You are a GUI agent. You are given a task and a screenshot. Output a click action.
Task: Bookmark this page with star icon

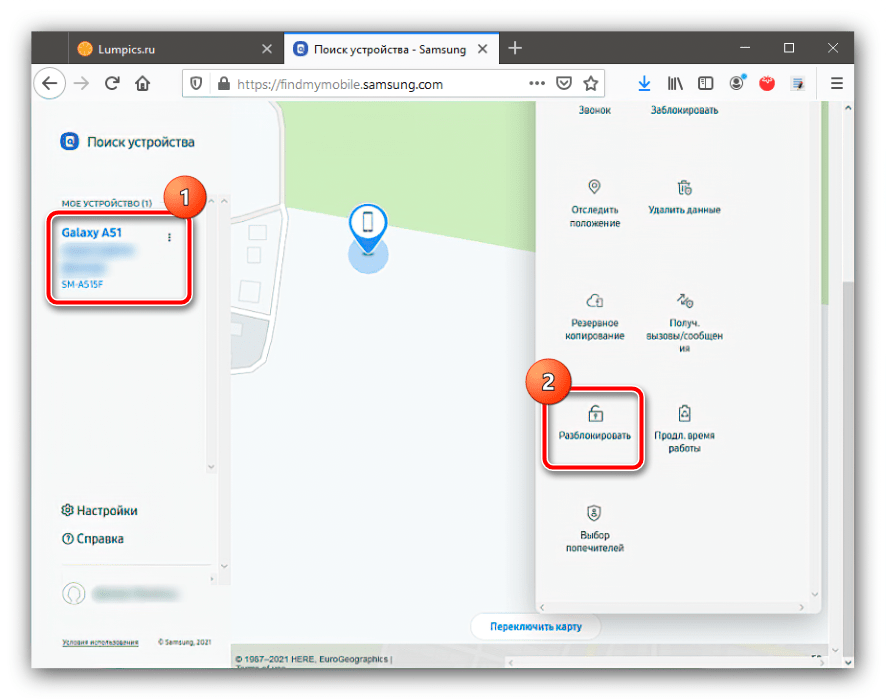(591, 84)
